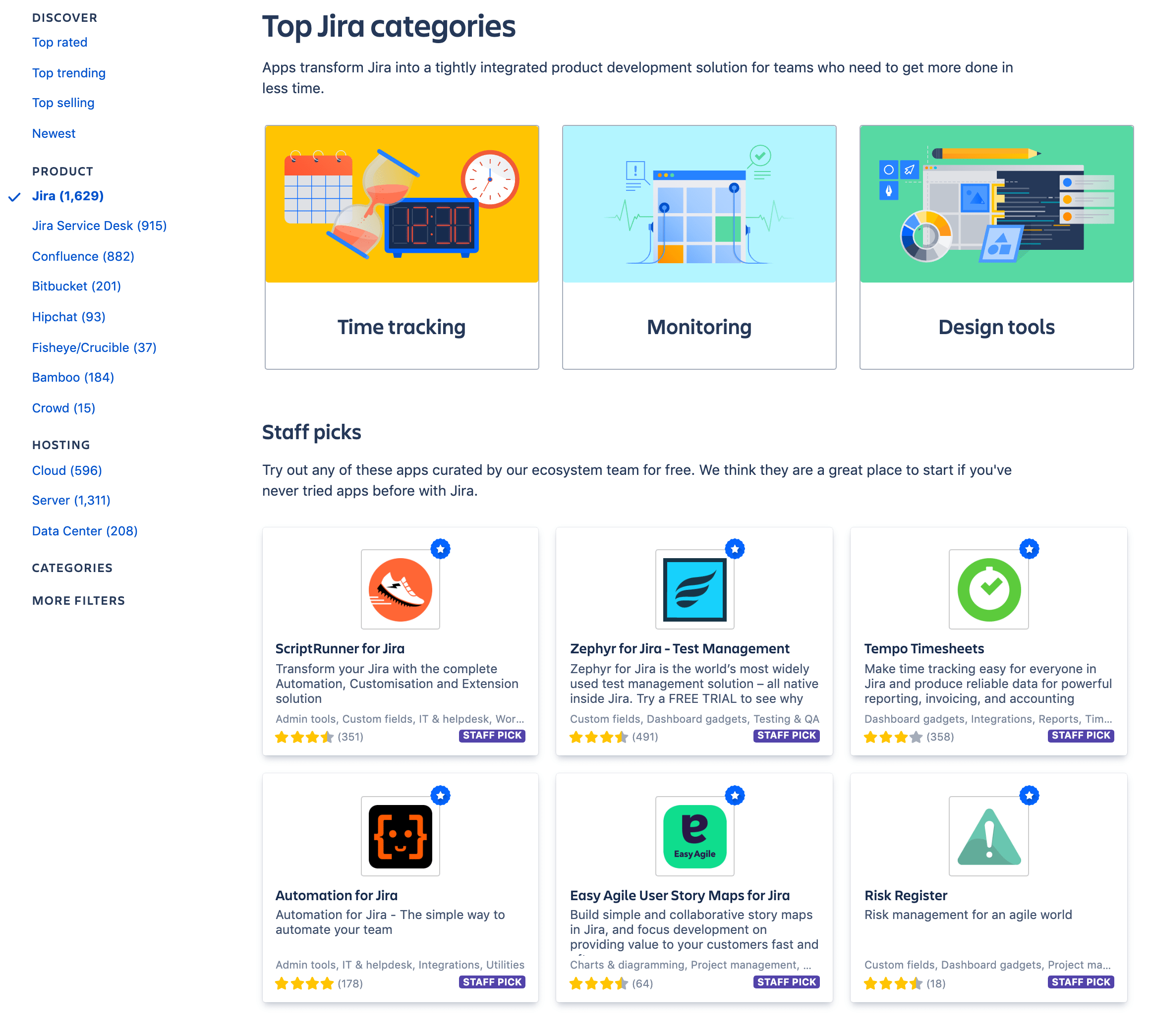Image resolution: width=1149 pixels, height=1036 pixels.
Task: Click the star badge on Risk Register card
Action: 1029,795
